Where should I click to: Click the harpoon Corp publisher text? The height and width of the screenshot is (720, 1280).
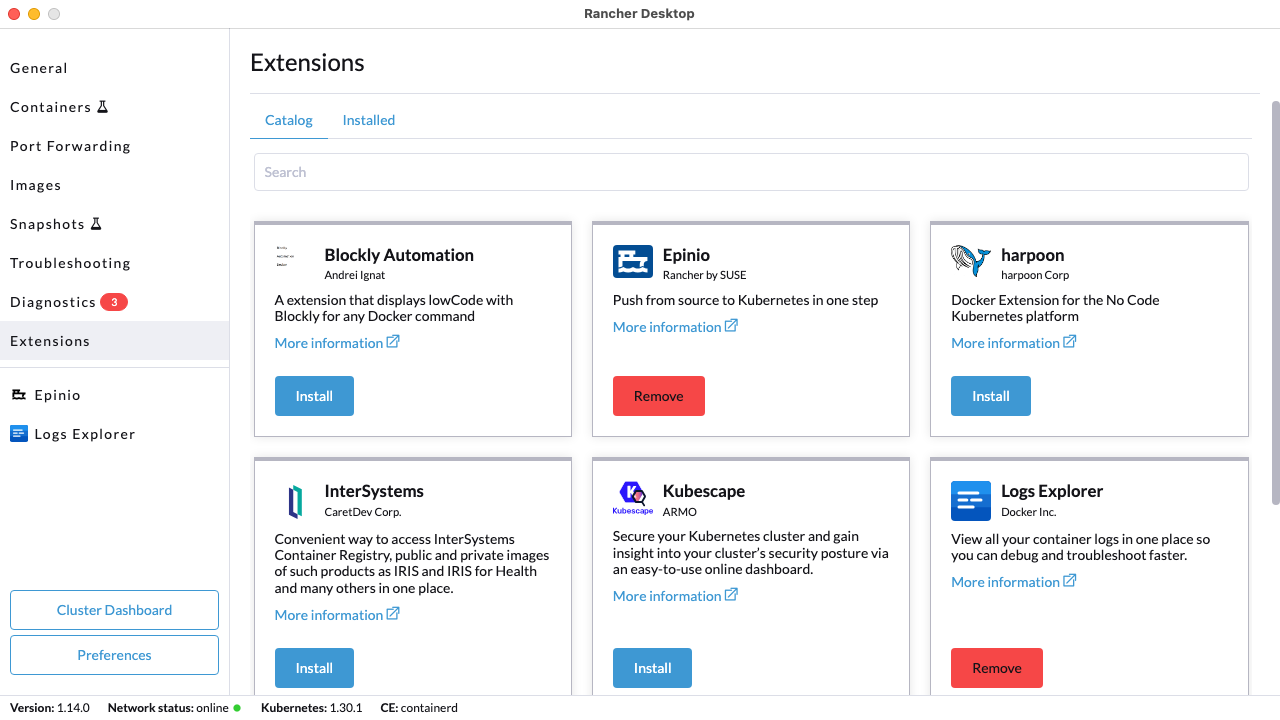tap(1035, 275)
